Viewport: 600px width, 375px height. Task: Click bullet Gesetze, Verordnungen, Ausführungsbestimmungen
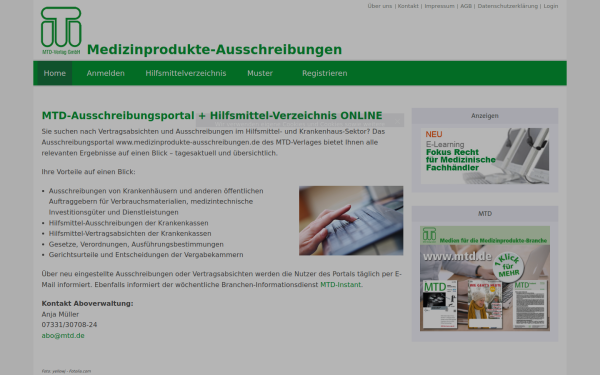click(x=136, y=244)
